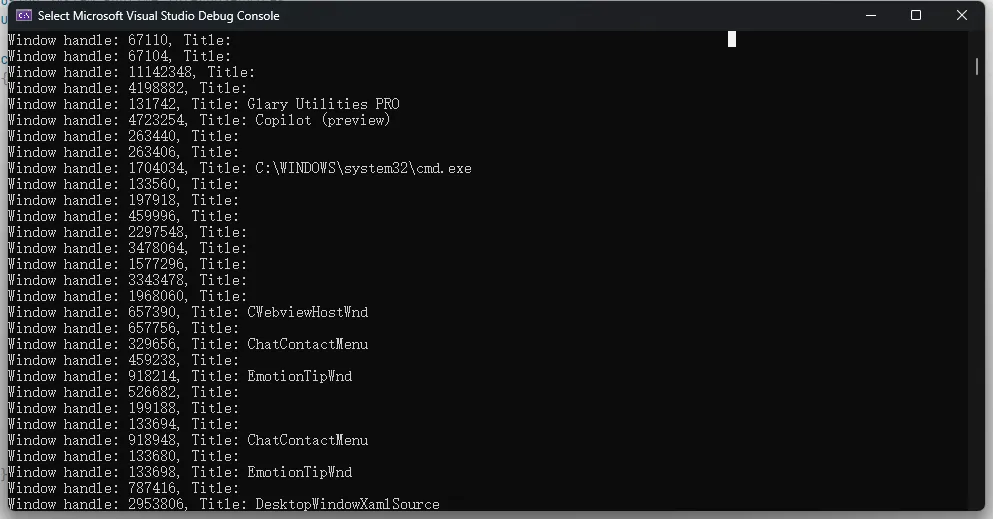The image size is (993, 519).
Task: Click the cmd.exe path text
Action: (363, 168)
